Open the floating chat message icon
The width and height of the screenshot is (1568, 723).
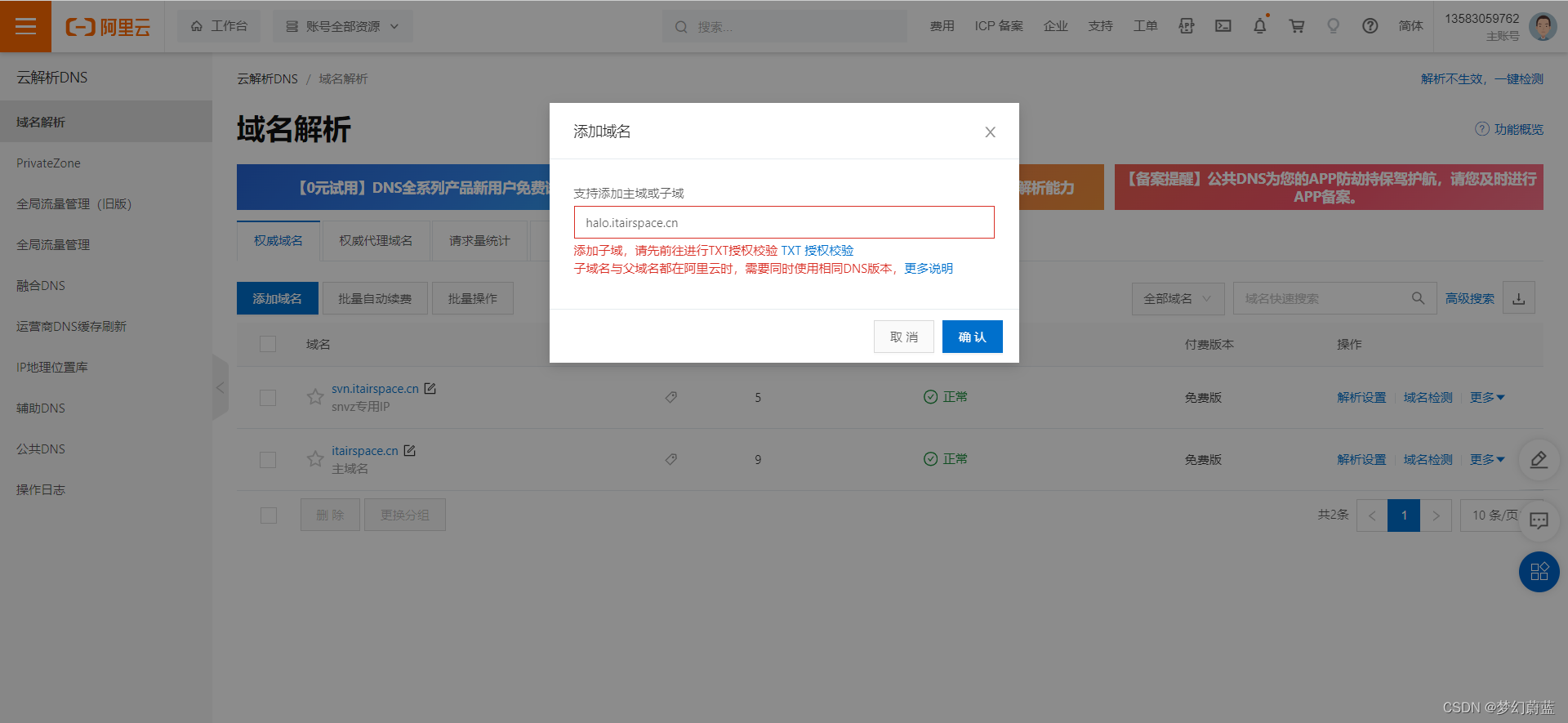[x=1539, y=520]
